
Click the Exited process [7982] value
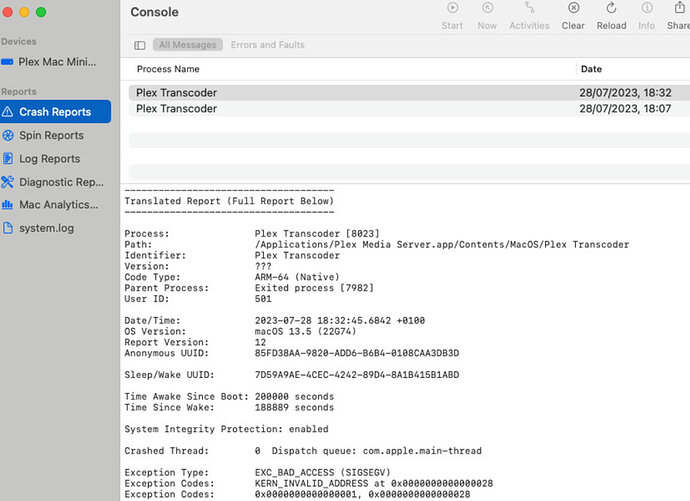coord(314,288)
